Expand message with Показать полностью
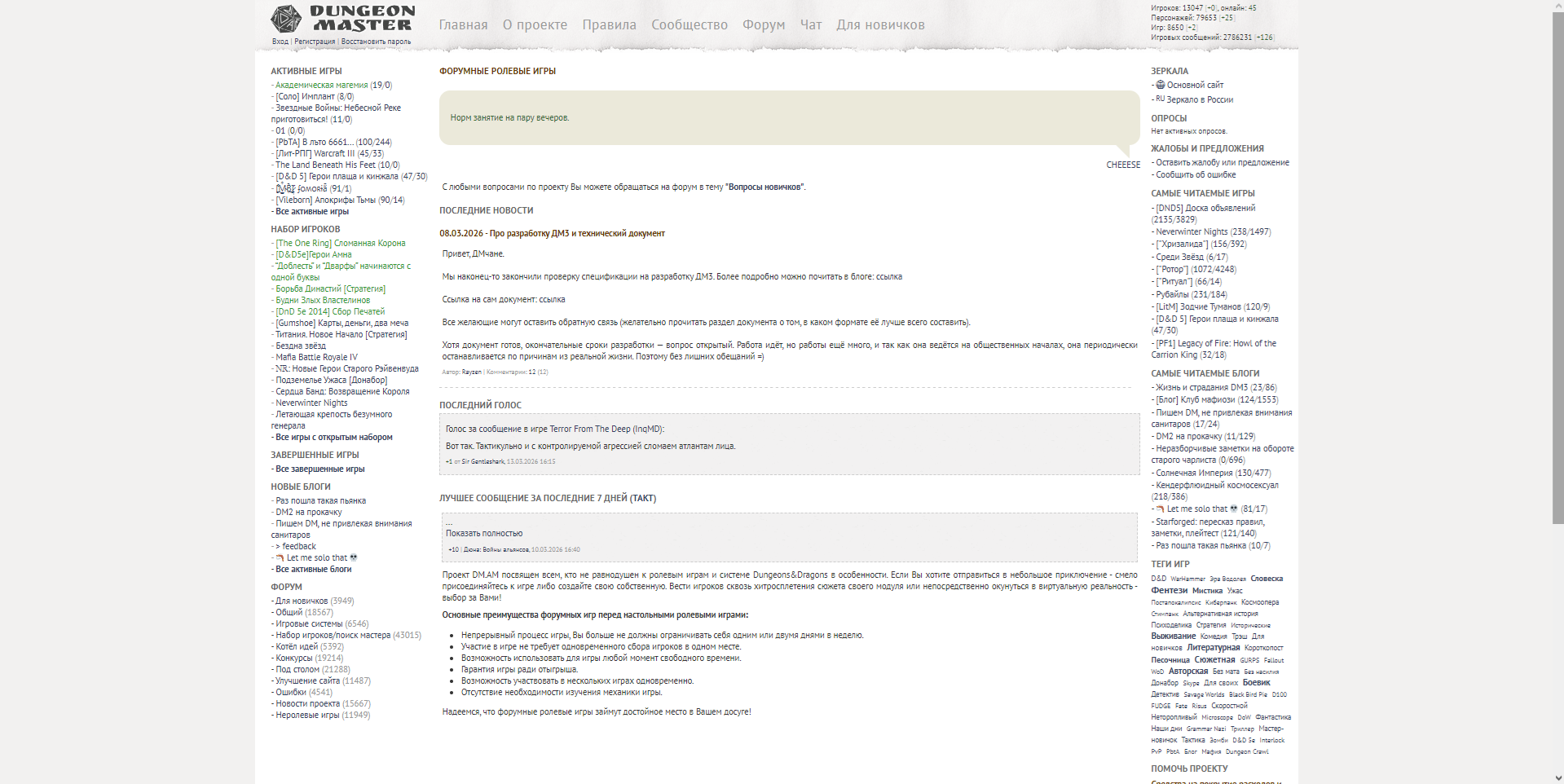Screen dimensions: 1564x784 click(x=484, y=533)
